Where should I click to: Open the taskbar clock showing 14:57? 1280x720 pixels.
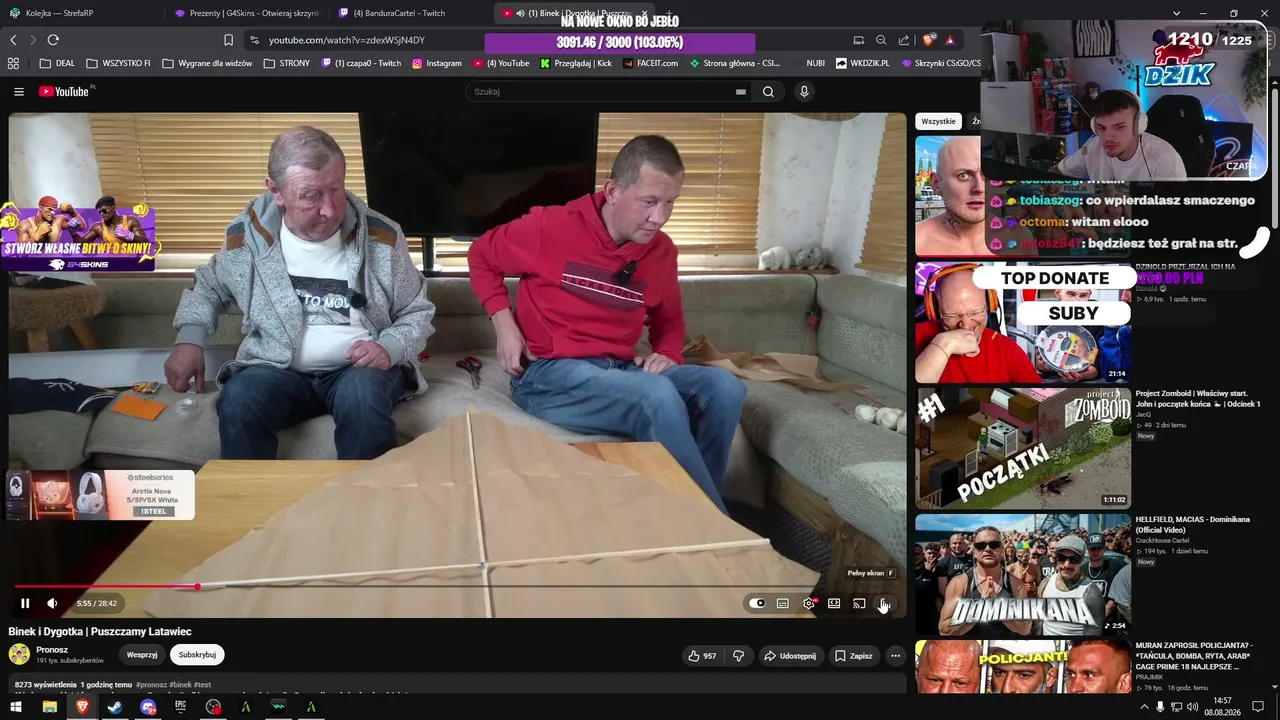(x=1222, y=707)
